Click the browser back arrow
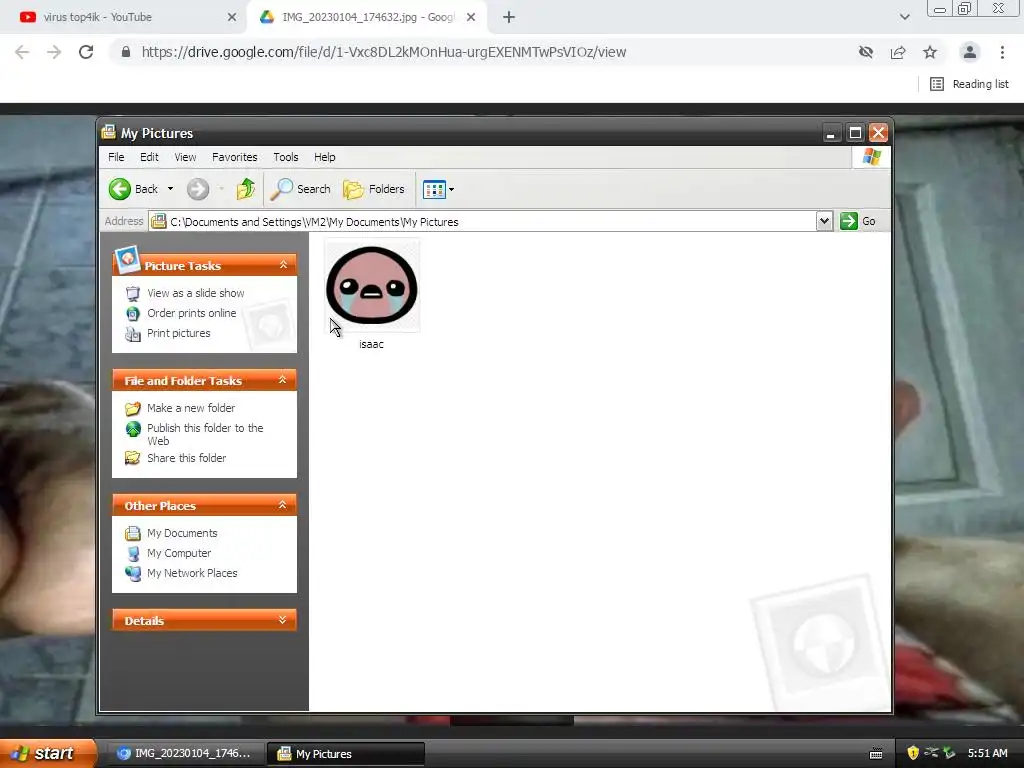 click(22, 52)
